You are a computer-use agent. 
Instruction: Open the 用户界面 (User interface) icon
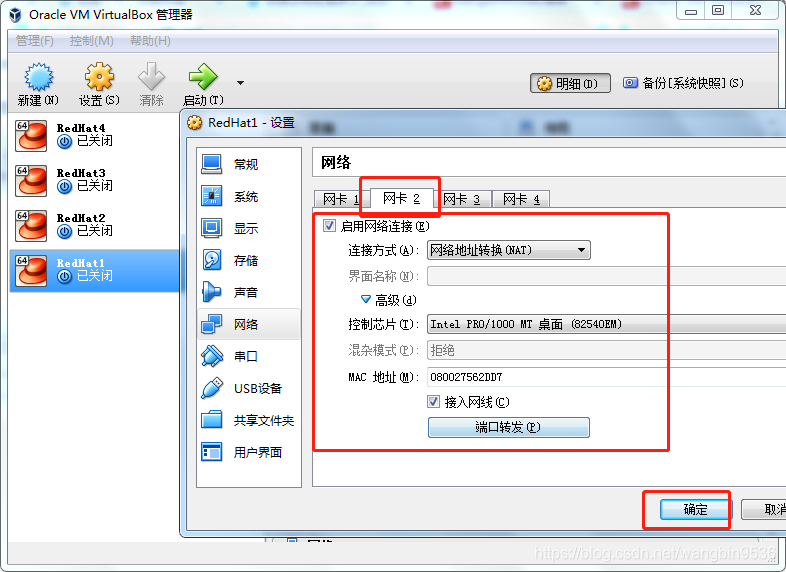(x=212, y=452)
